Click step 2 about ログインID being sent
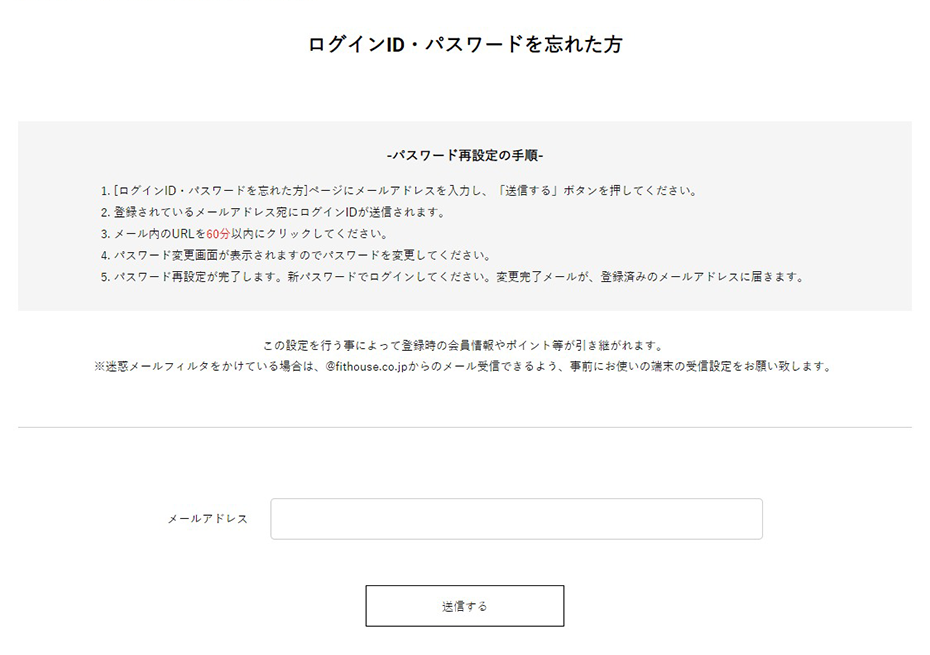Image resolution: width=930 pixels, height=655 pixels. [x=279, y=212]
